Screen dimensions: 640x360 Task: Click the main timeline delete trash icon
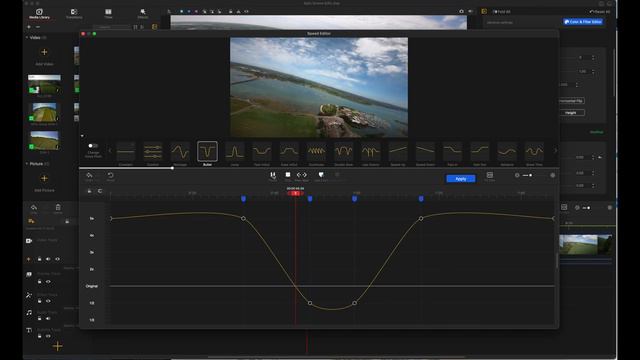tap(58, 208)
